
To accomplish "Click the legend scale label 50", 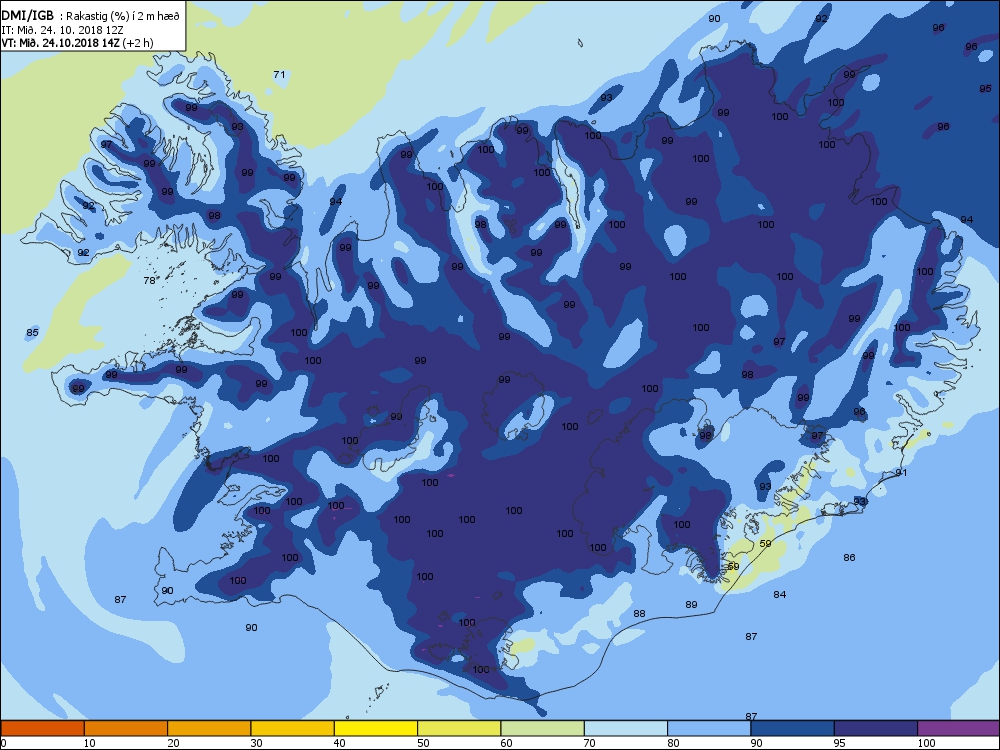I will [x=423, y=743].
